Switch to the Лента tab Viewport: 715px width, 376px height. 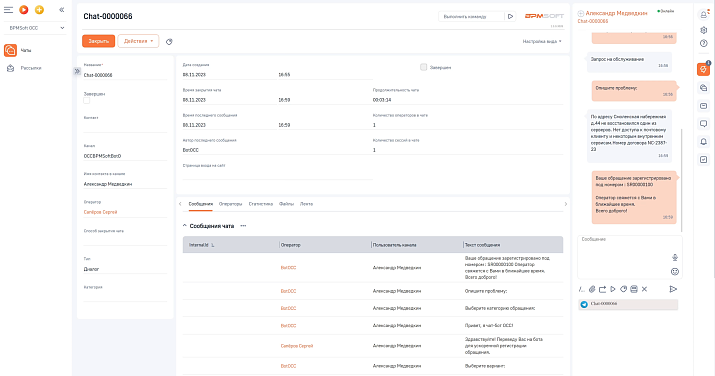pyautogui.click(x=306, y=204)
